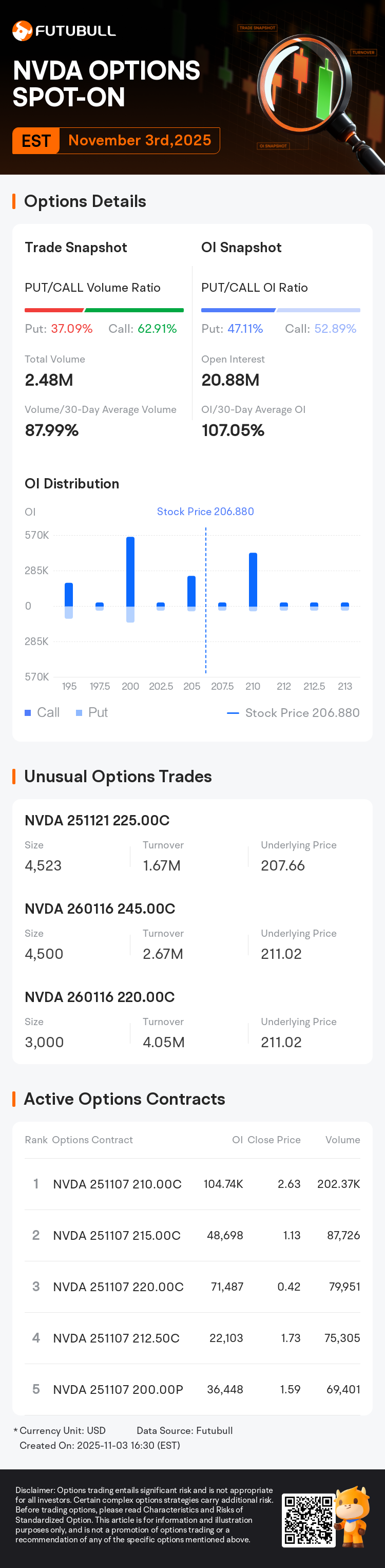Click the QR code in disclaimer
Image resolution: width=385 pixels, height=1568 pixels.
(308, 1519)
